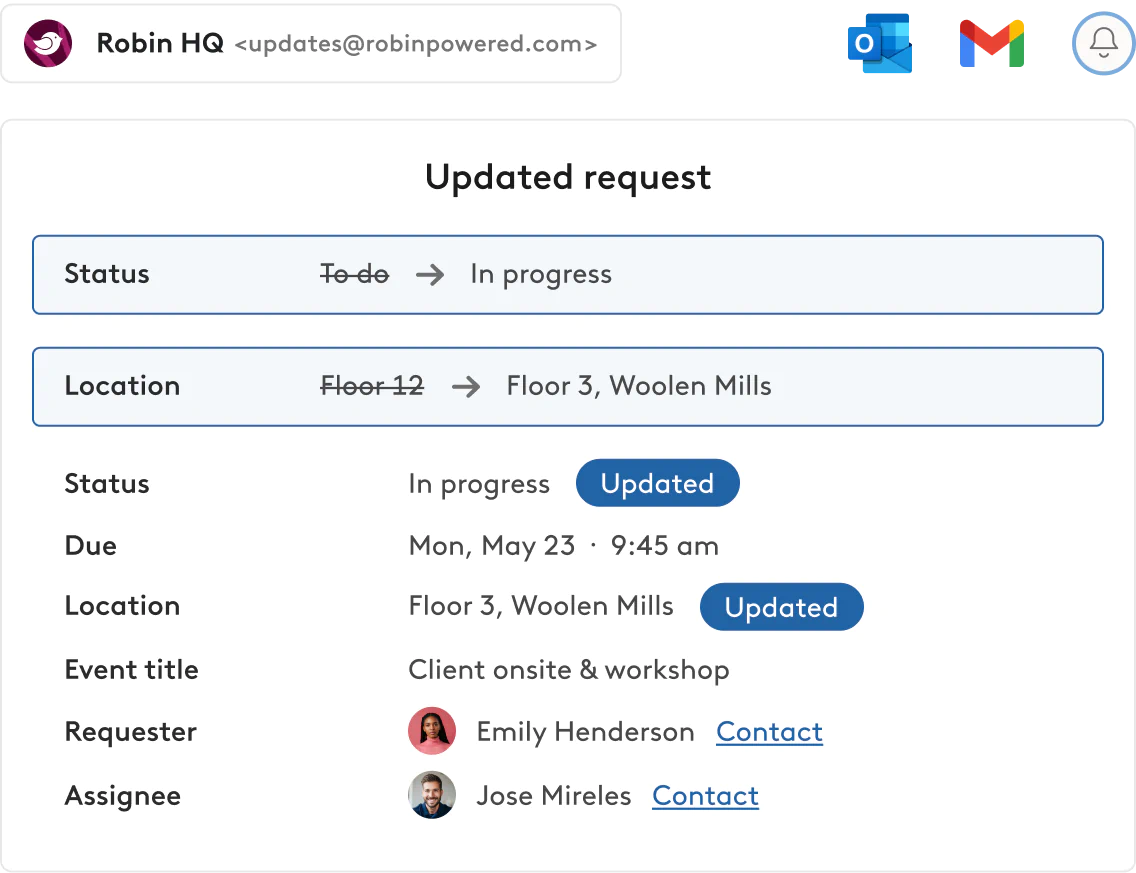Click the Updated badge next to In progress
This screenshot has width=1136, height=873.
pos(658,483)
